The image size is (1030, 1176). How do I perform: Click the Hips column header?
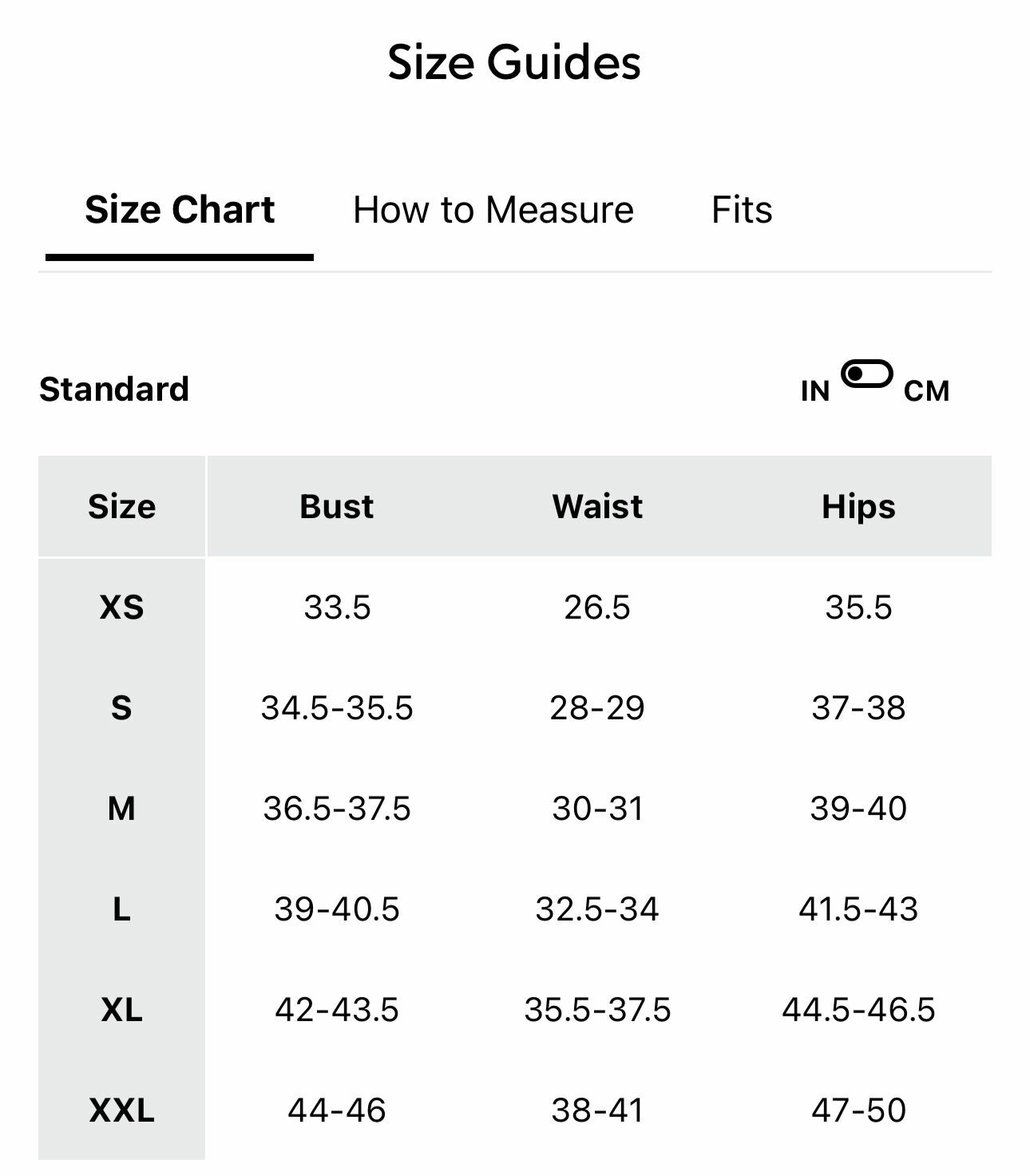click(x=858, y=507)
